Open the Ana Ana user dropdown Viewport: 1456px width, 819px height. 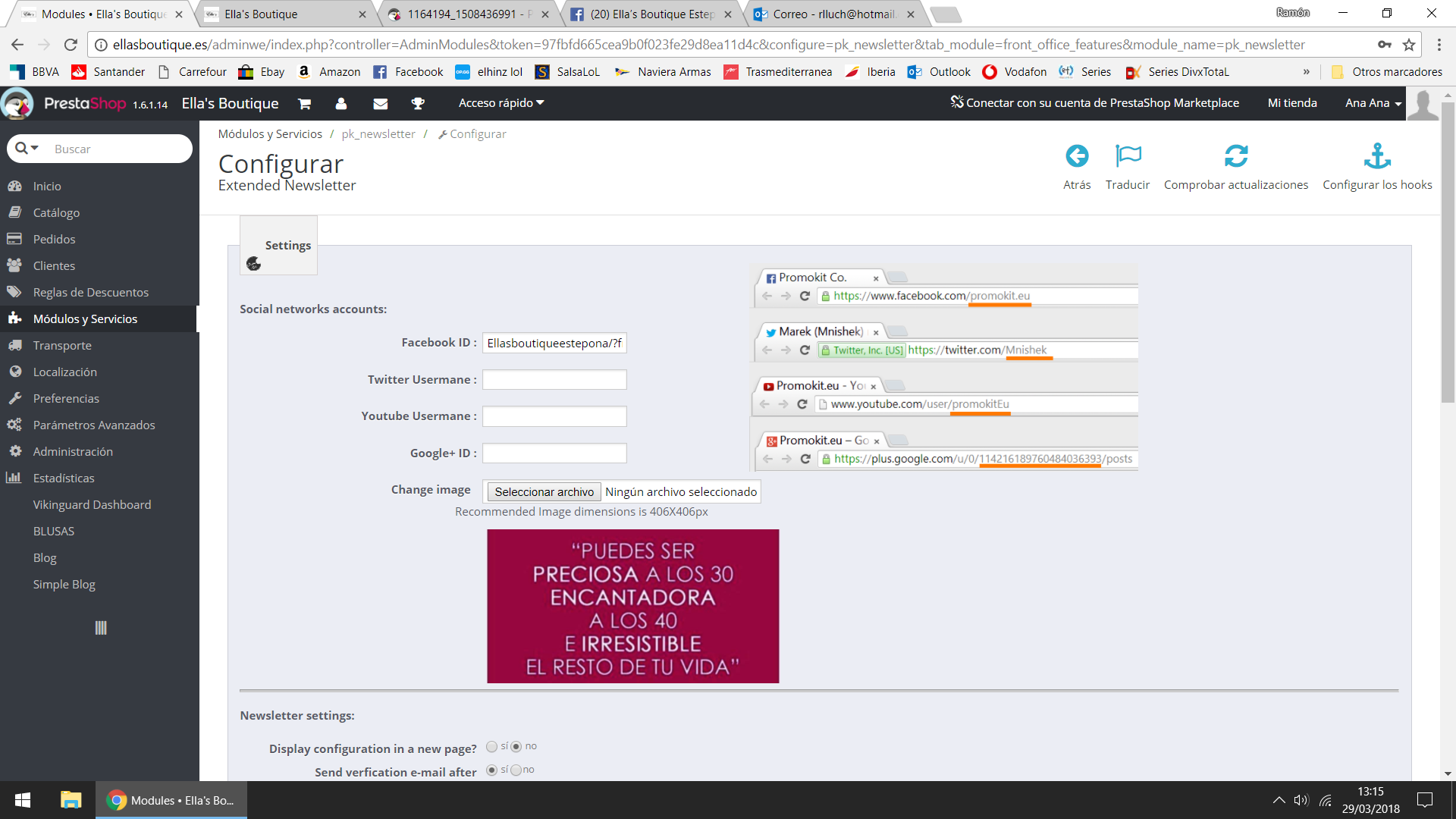pos(1373,103)
